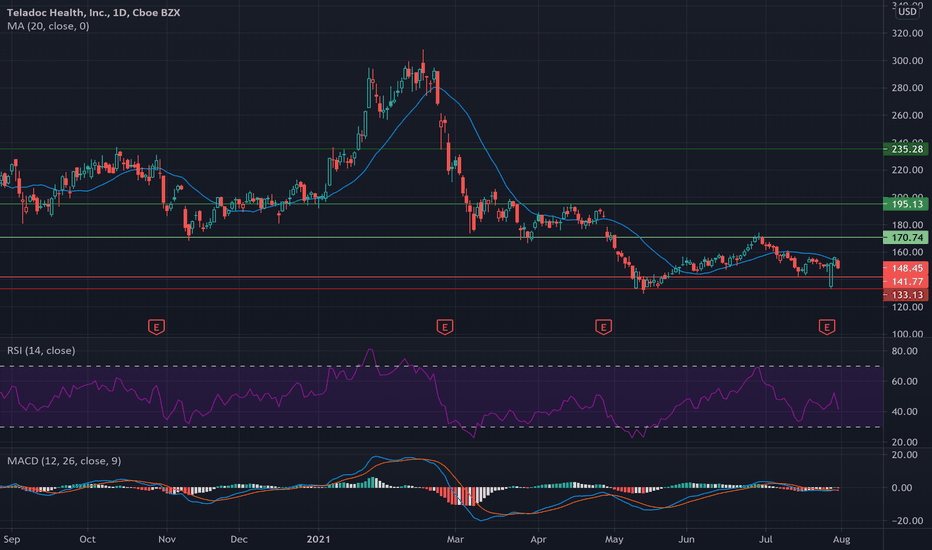Click the Dec label on the time axis
Screen dimensions: 932x550
(x=238, y=539)
